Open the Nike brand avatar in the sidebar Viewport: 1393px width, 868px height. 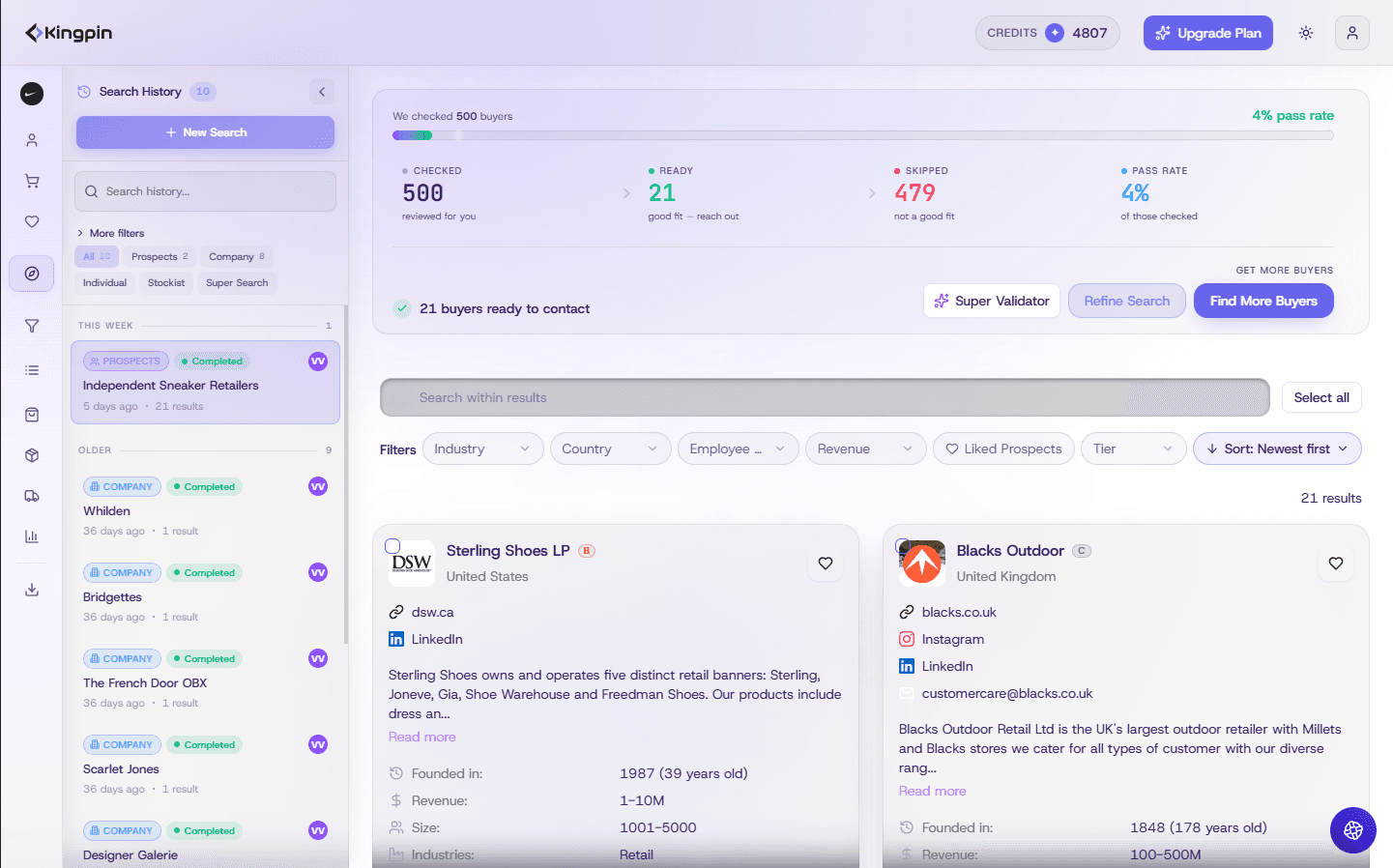click(32, 94)
